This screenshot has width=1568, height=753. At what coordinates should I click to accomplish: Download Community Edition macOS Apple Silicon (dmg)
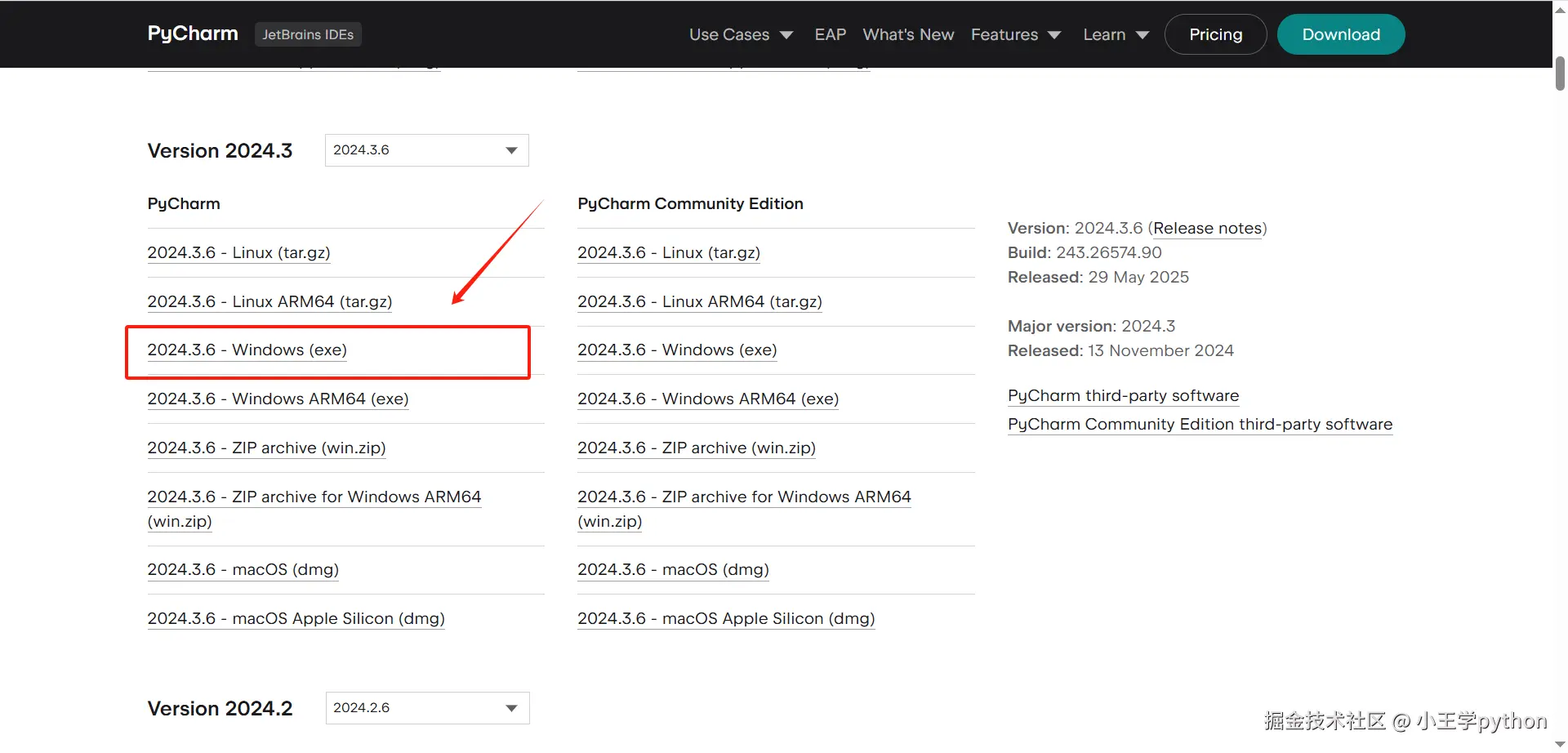pos(726,618)
